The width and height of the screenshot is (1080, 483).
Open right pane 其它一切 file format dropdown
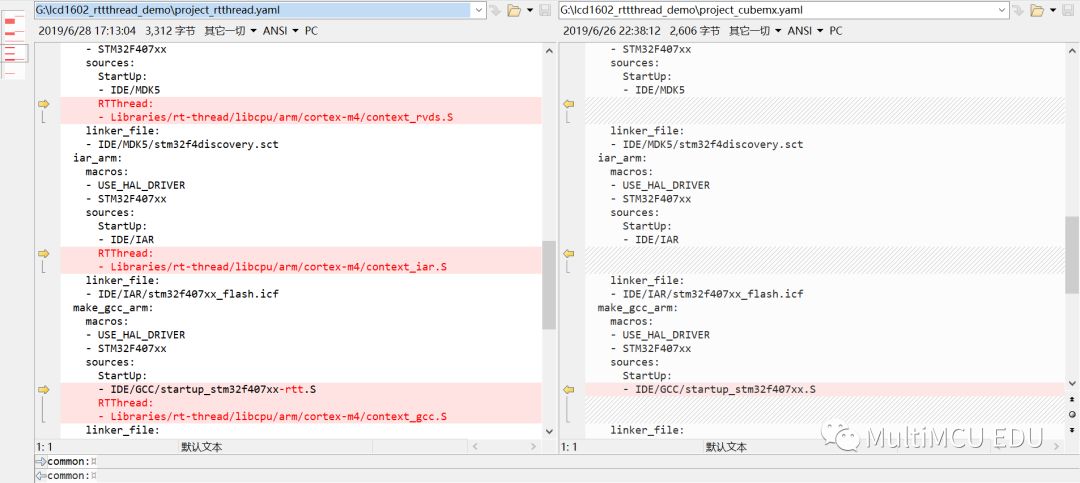pyautogui.click(x=755, y=31)
